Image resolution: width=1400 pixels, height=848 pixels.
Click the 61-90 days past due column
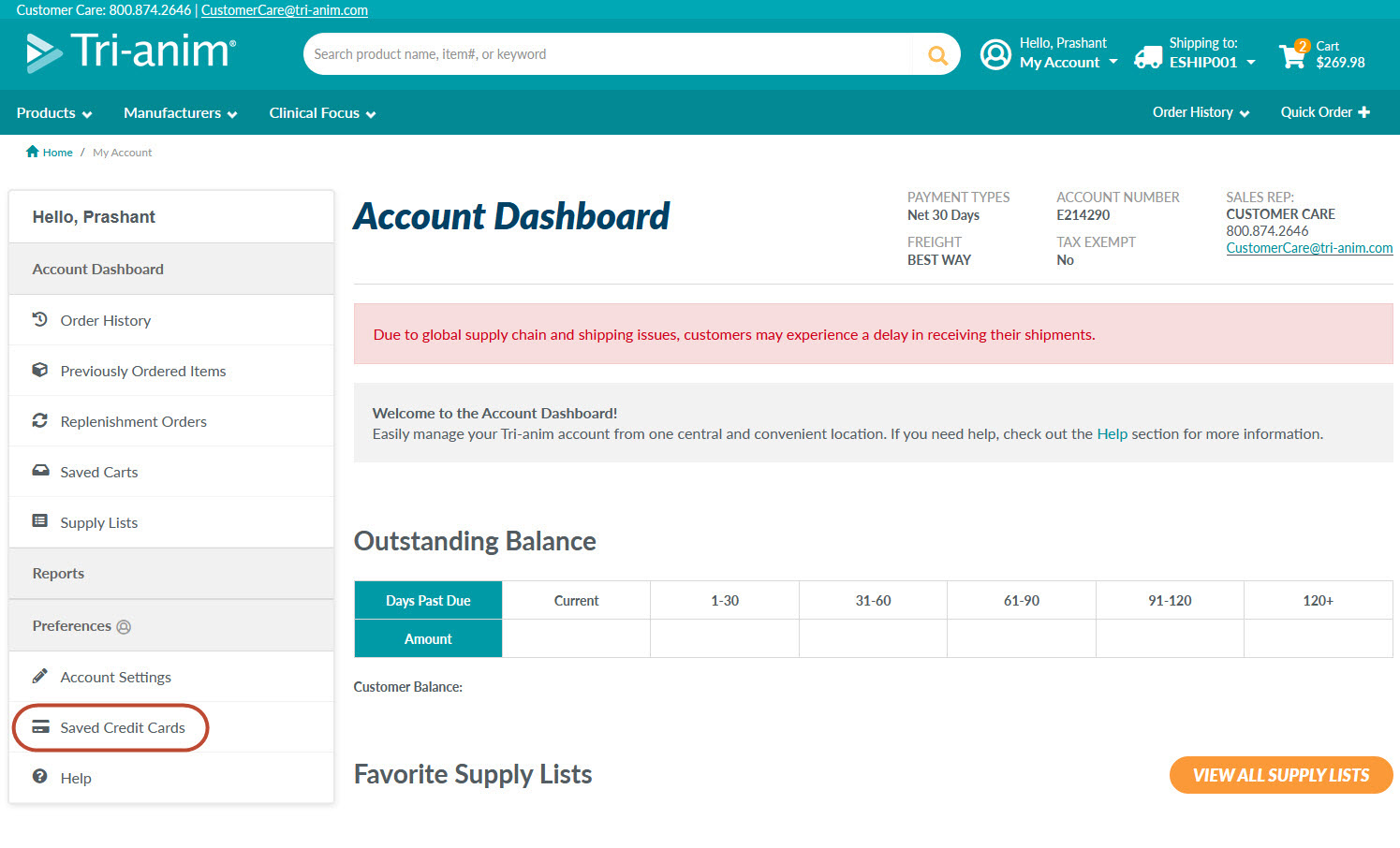click(1022, 601)
